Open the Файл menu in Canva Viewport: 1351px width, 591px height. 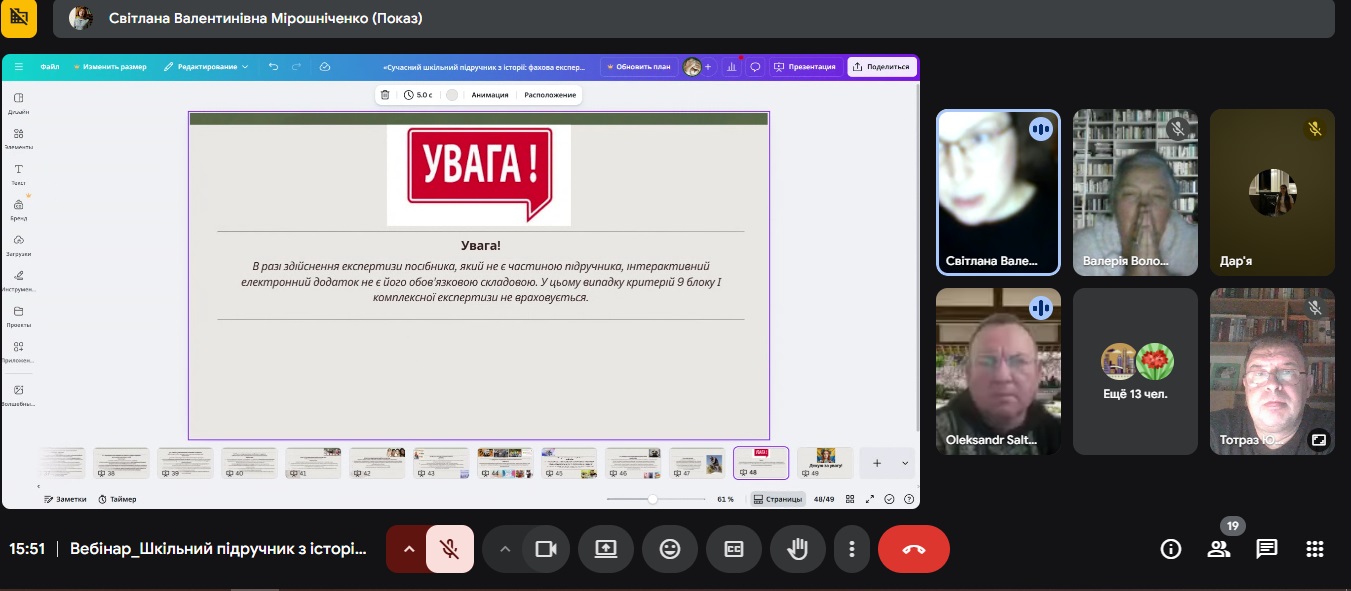tap(49, 67)
